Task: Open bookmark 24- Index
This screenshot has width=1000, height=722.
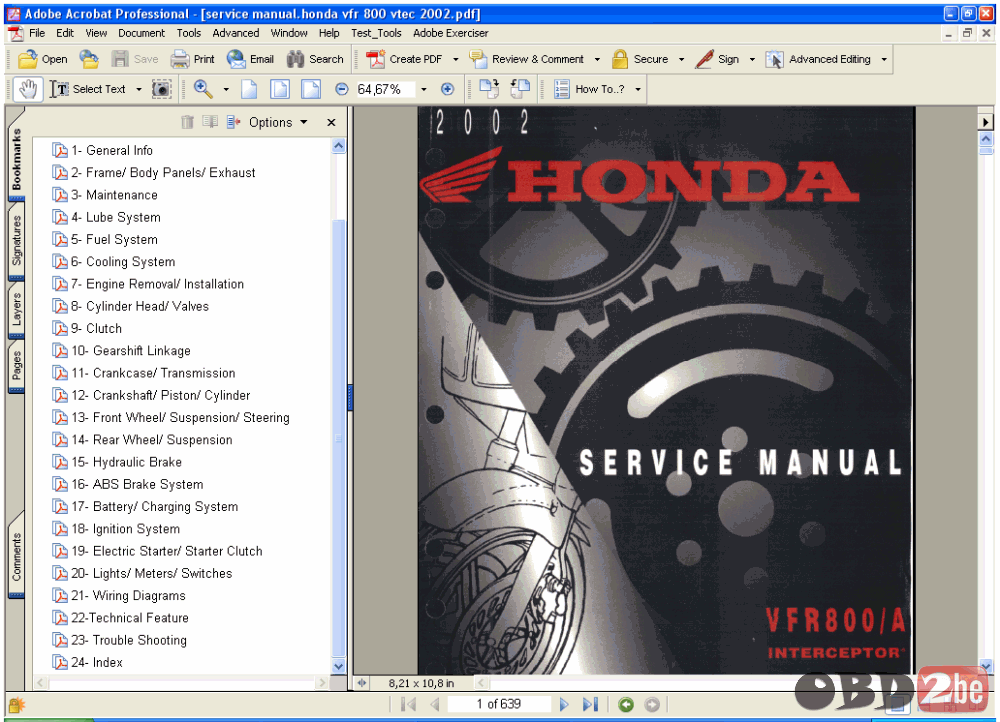Action: 96,662
